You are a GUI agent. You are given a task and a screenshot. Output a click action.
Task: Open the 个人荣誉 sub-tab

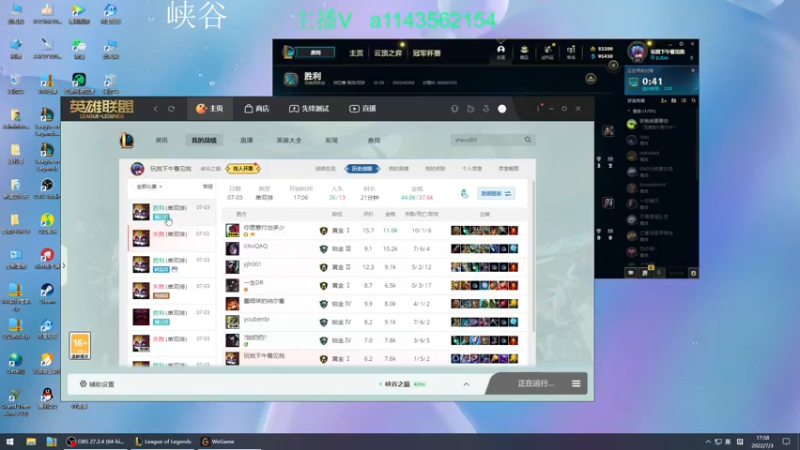pyautogui.click(x=472, y=168)
